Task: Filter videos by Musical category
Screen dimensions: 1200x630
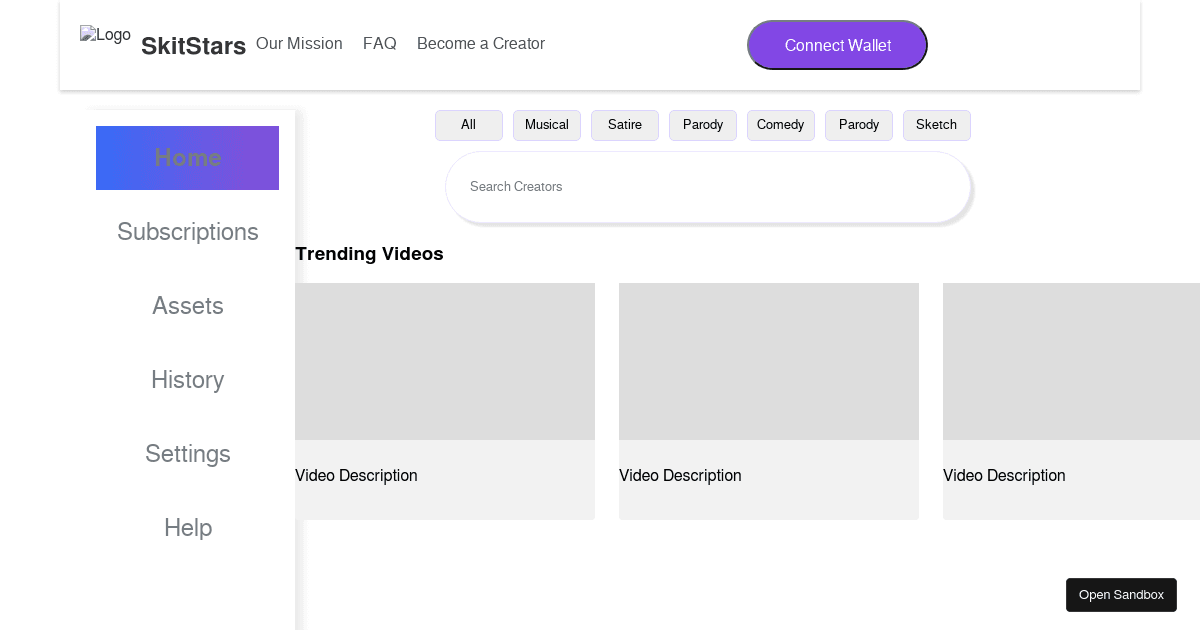Action: (546, 125)
